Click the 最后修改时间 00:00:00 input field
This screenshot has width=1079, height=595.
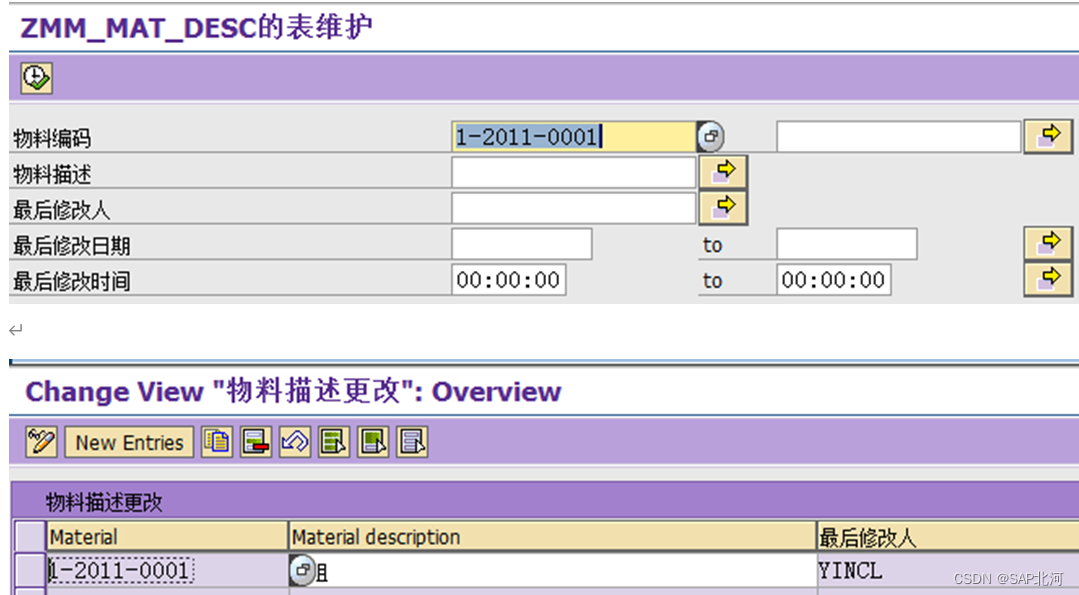[510, 280]
